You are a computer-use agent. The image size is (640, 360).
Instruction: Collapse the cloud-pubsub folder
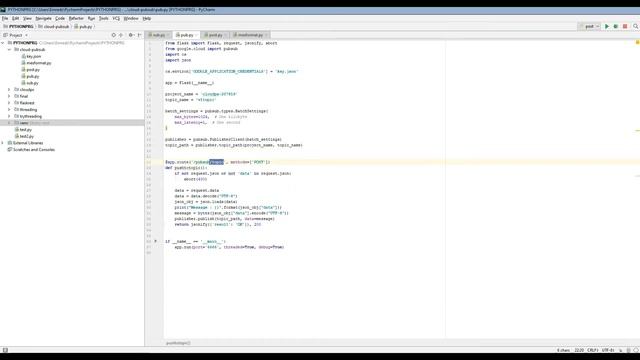tap(9, 49)
